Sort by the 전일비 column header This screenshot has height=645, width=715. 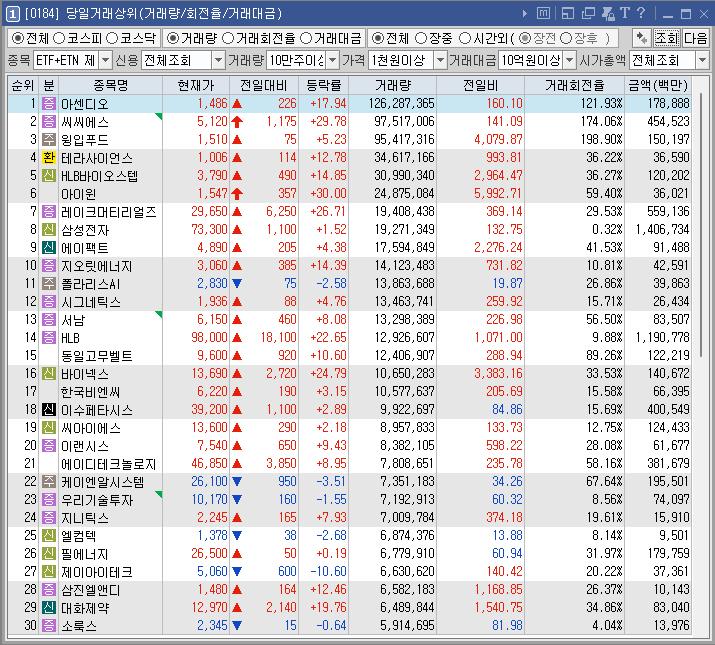(x=480, y=85)
